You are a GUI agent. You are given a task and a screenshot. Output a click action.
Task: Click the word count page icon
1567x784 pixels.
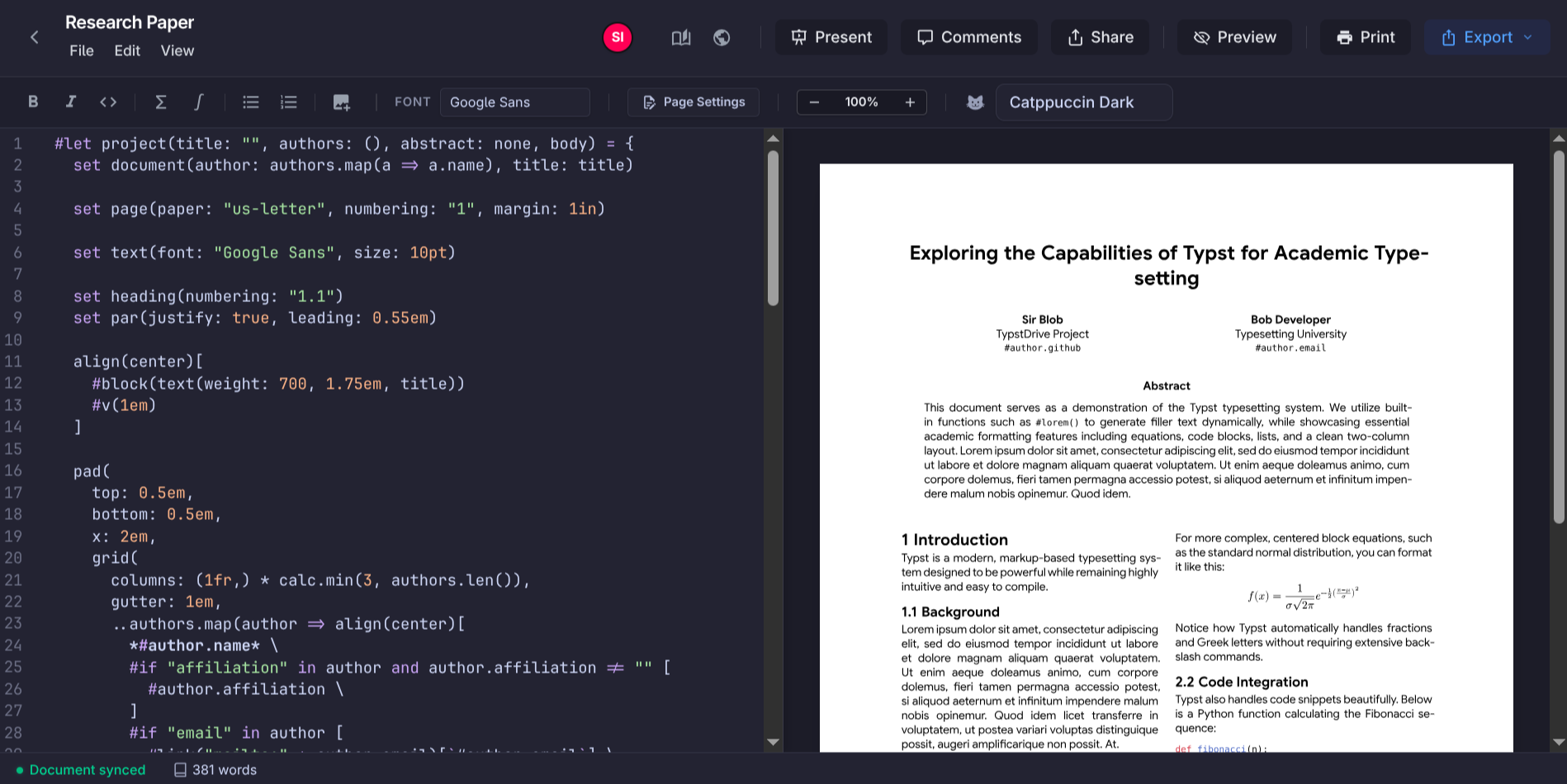click(180, 770)
